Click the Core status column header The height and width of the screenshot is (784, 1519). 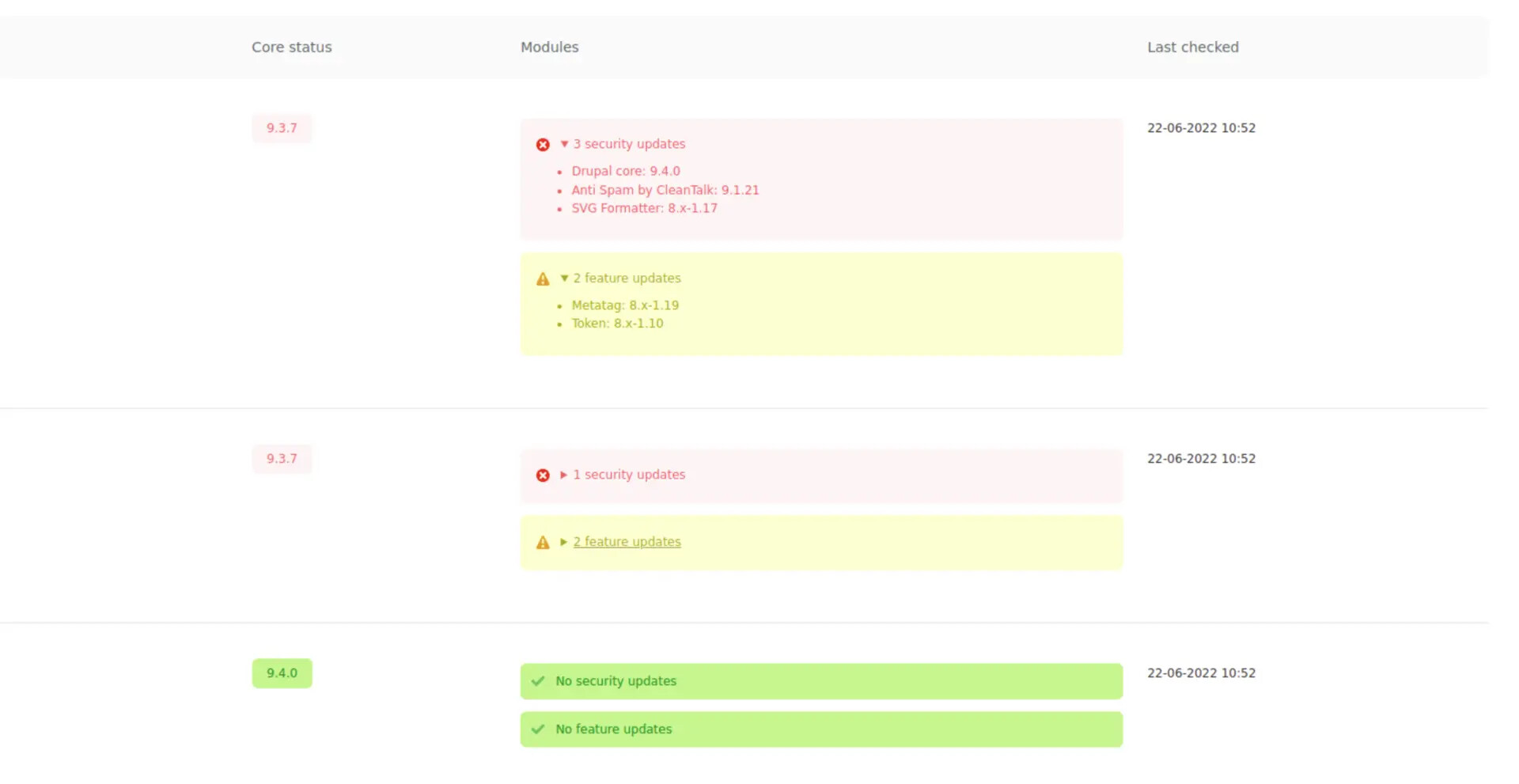pos(292,47)
